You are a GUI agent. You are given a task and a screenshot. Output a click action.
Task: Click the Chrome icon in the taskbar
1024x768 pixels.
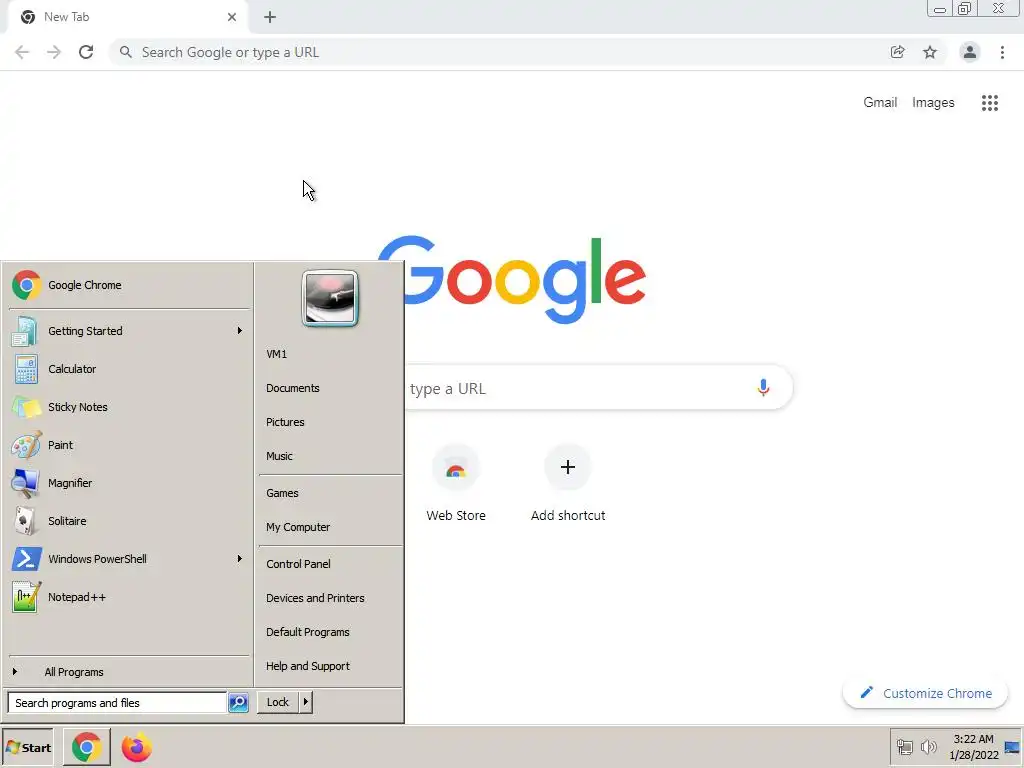[x=87, y=747]
